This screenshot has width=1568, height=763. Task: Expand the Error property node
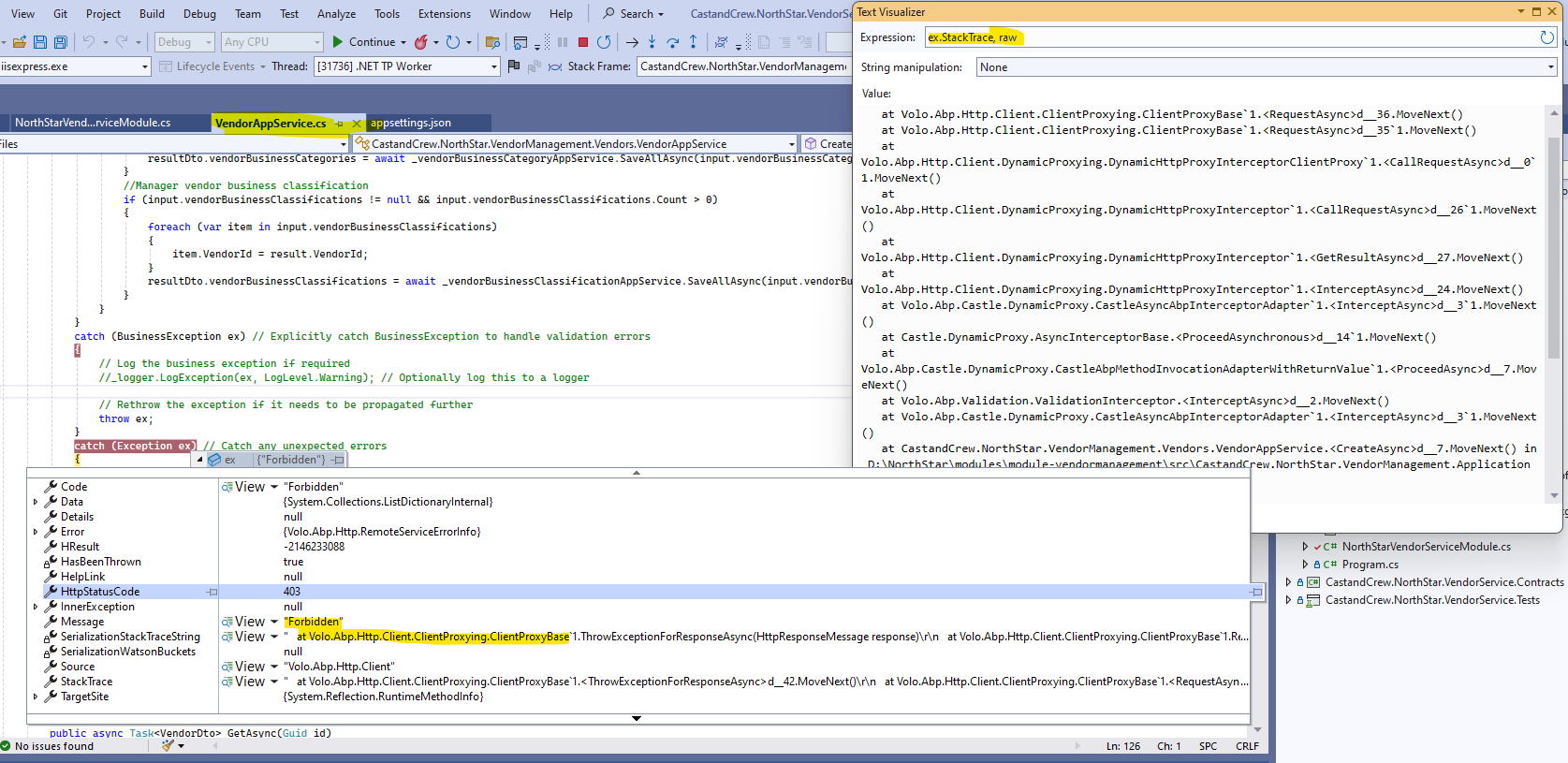[36, 532]
